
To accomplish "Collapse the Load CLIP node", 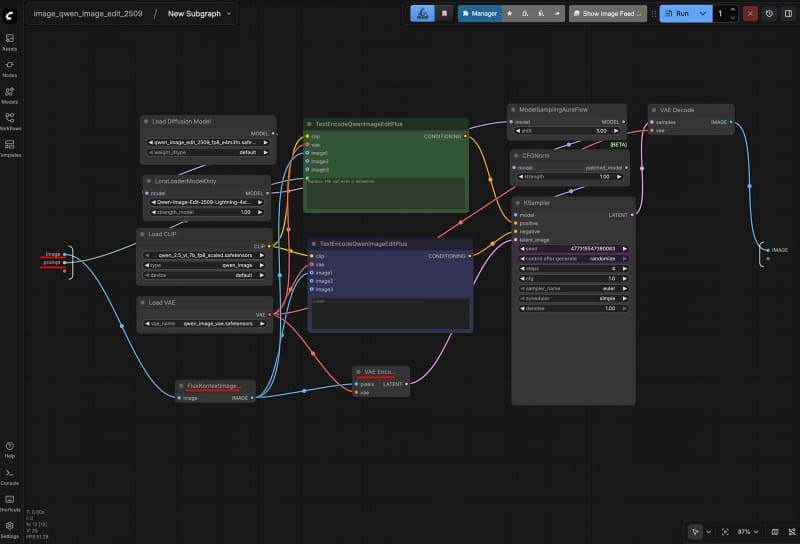I will coord(142,234).
